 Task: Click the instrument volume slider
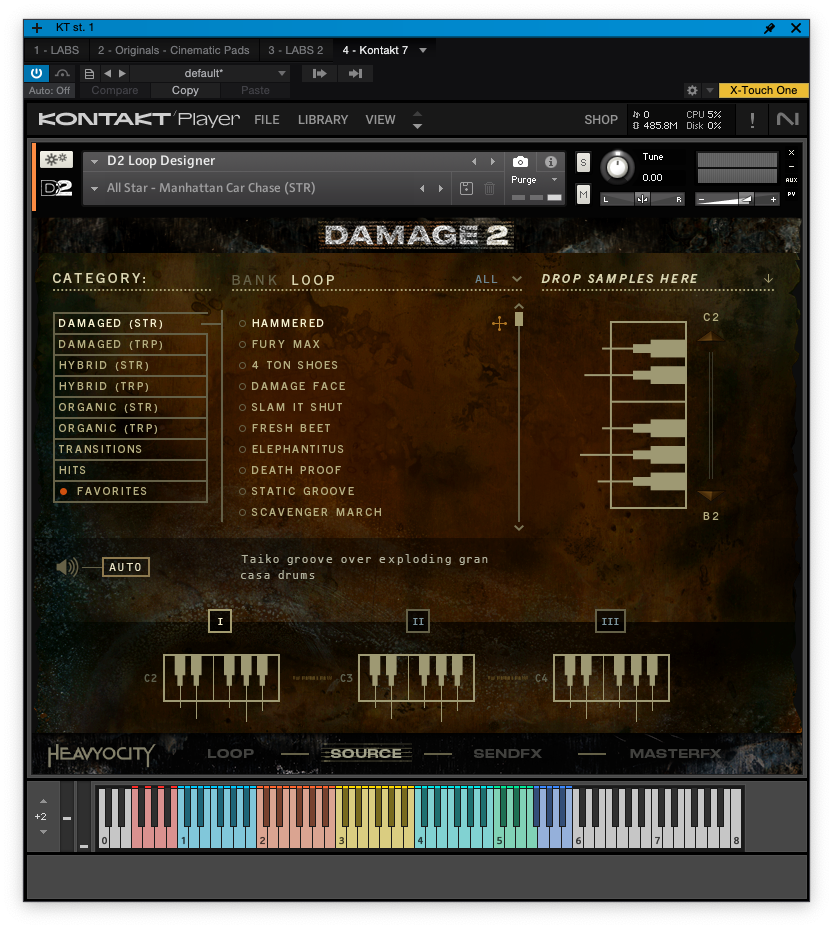pyautogui.click(x=736, y=200)
